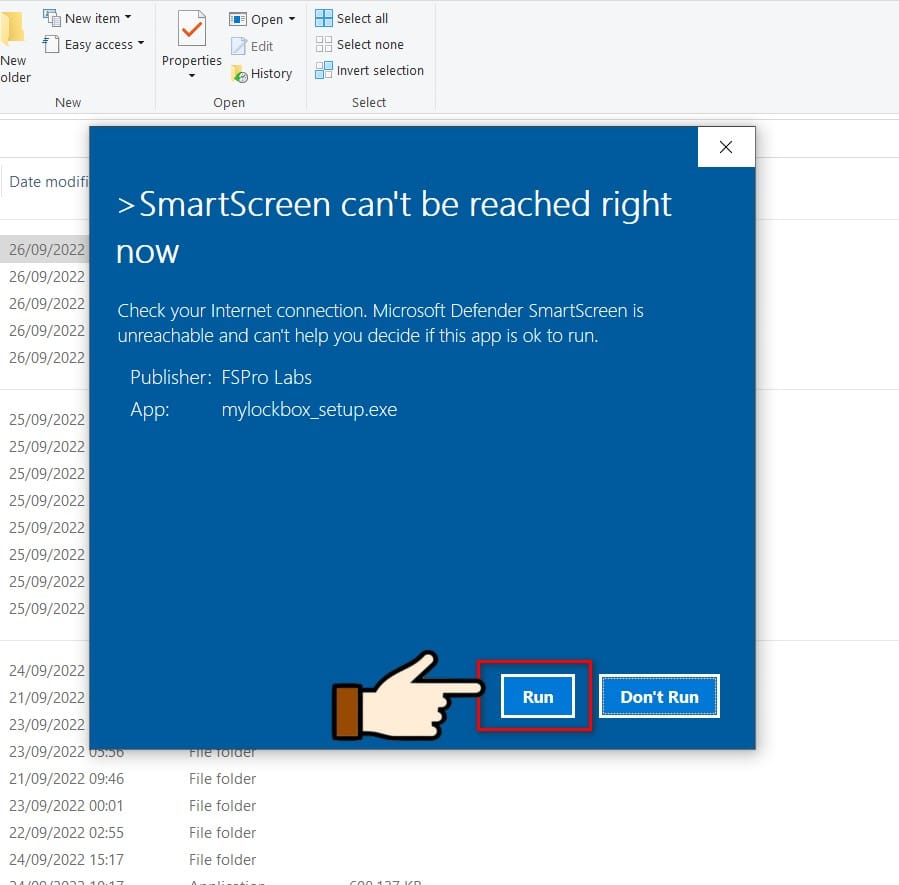The image size is (899, 885).
Task: Select the row dated 22/09/2022 02:55
Action: click(132, 832)
